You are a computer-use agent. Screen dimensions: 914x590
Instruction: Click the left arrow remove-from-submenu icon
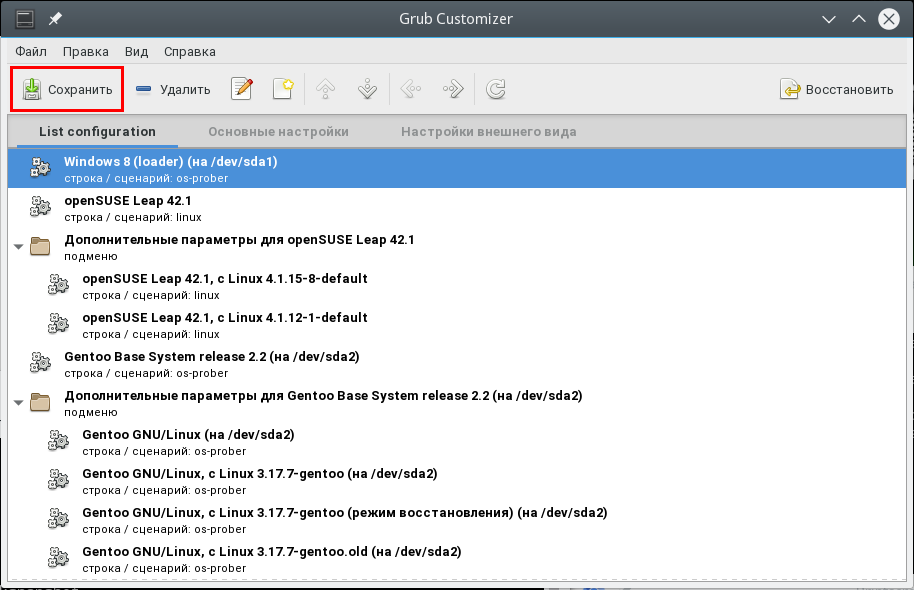[411, 89]
